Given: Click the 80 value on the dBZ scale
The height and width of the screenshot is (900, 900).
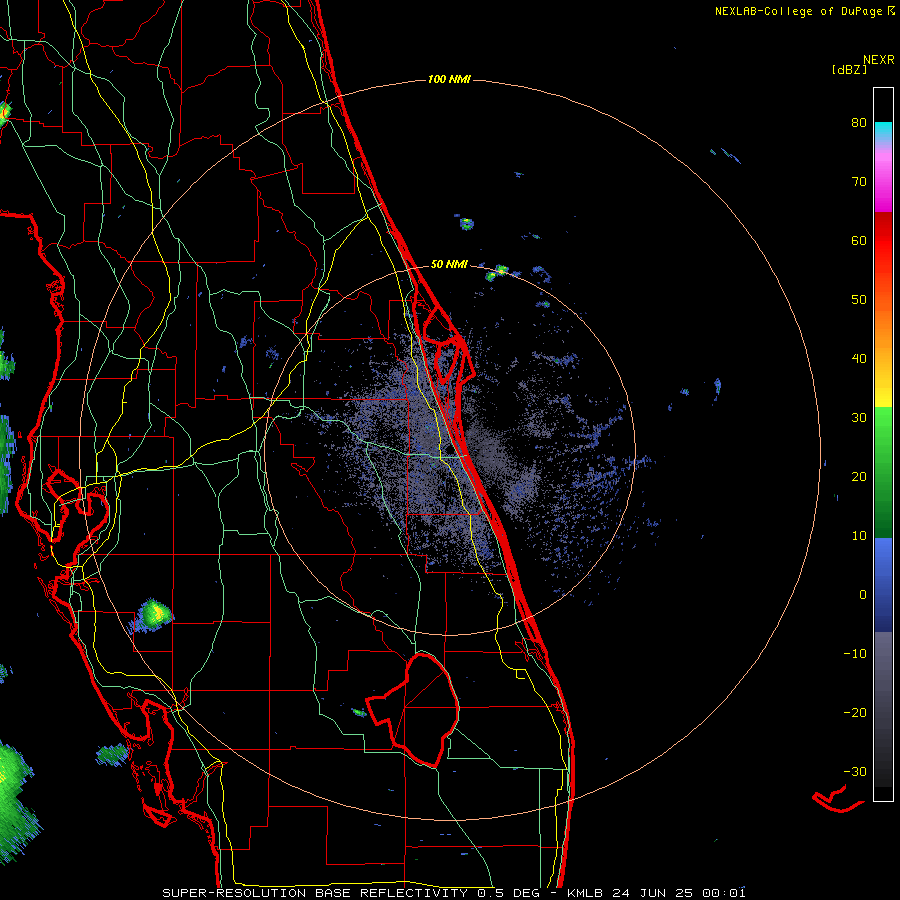Looking at the screenshot, I should tap(859, 123).
